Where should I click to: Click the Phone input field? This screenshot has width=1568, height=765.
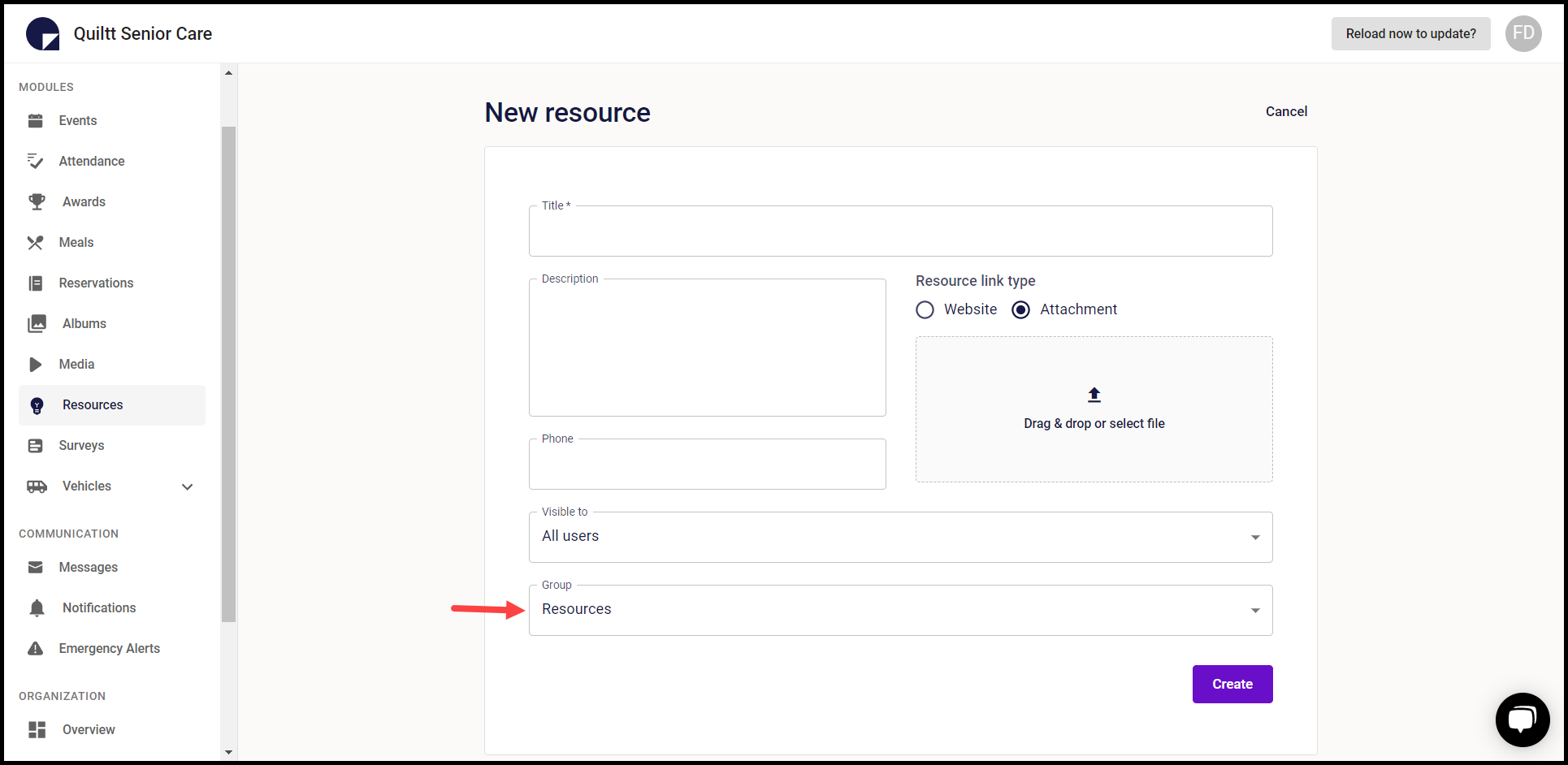point(707,465)
